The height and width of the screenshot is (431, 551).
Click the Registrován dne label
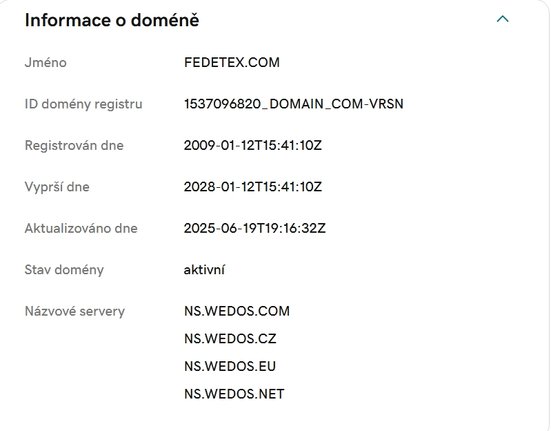tap(74, 145)
